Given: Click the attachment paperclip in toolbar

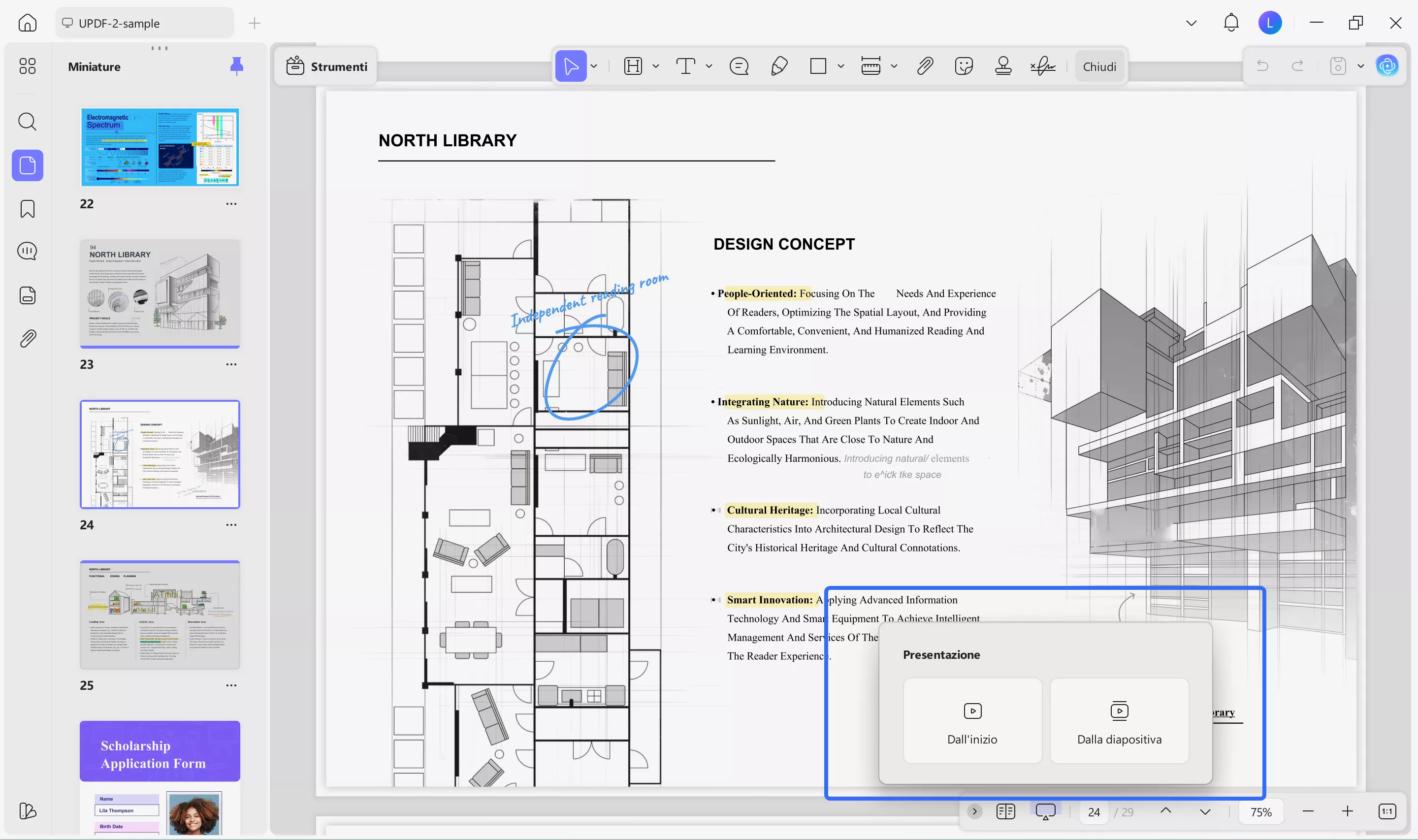Looking at the screenshot, I should [x=925, y=66].
